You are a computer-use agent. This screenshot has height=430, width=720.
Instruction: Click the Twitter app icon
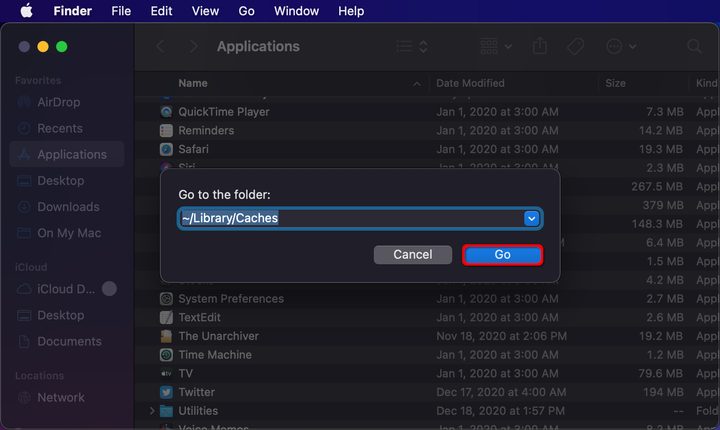click(x=166, y=392)
